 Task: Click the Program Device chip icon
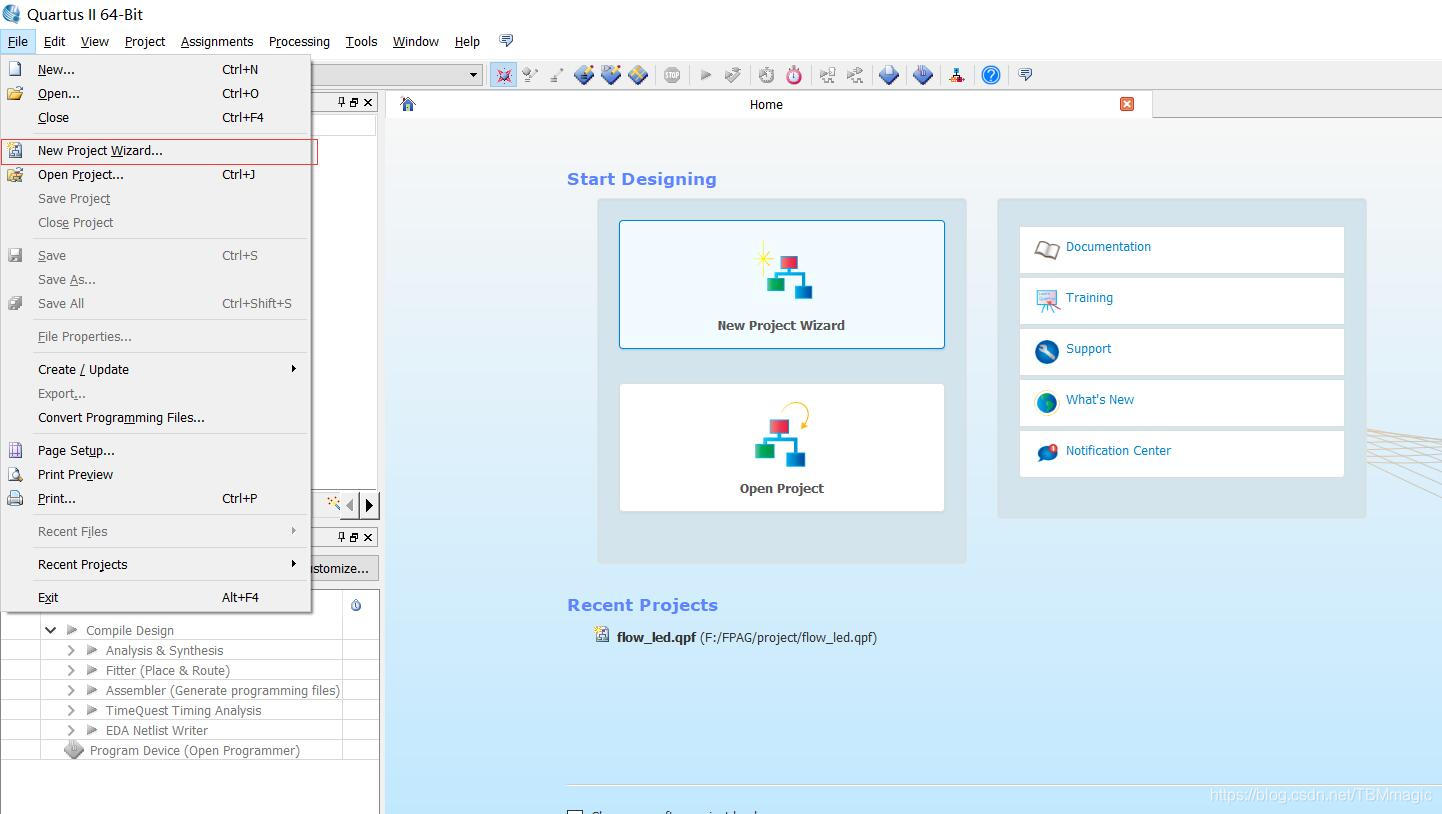(74, 750)
